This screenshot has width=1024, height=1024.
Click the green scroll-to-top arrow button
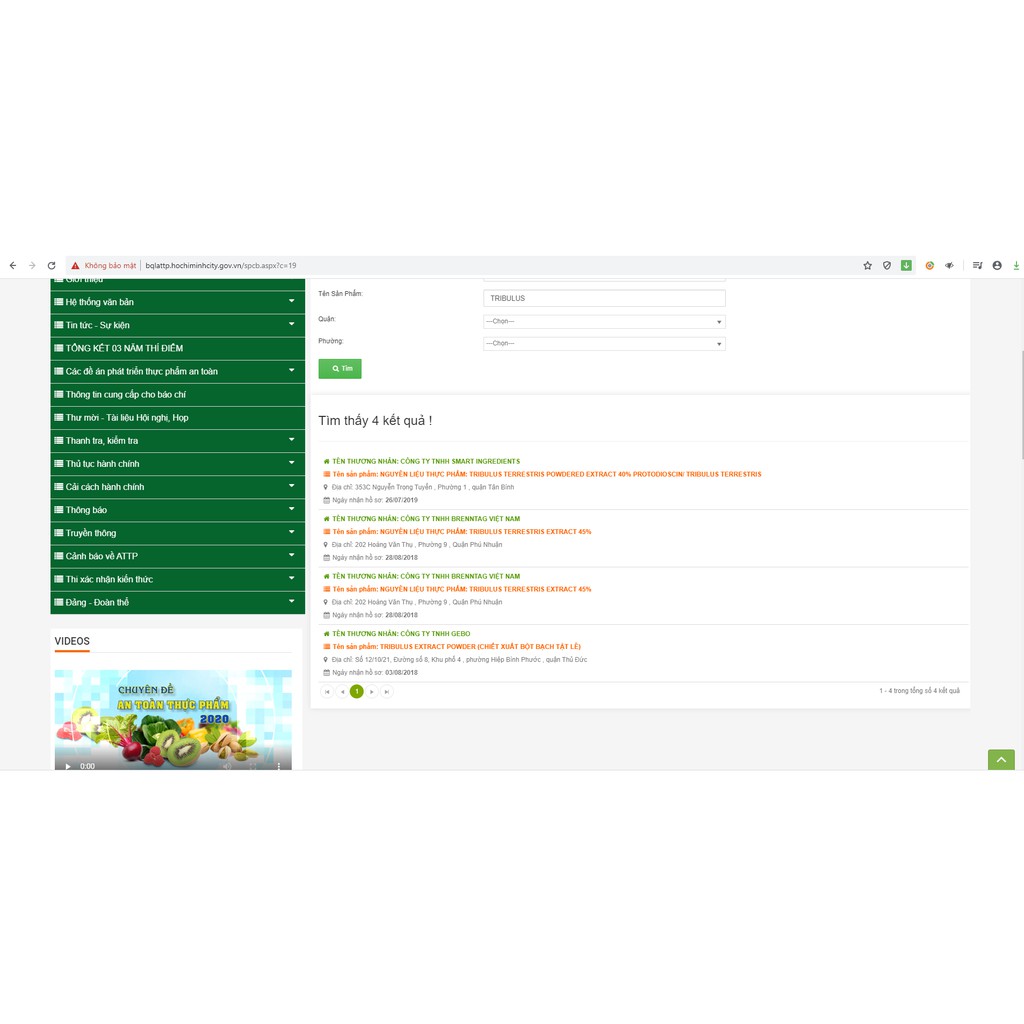click(x=1000, y=760)
